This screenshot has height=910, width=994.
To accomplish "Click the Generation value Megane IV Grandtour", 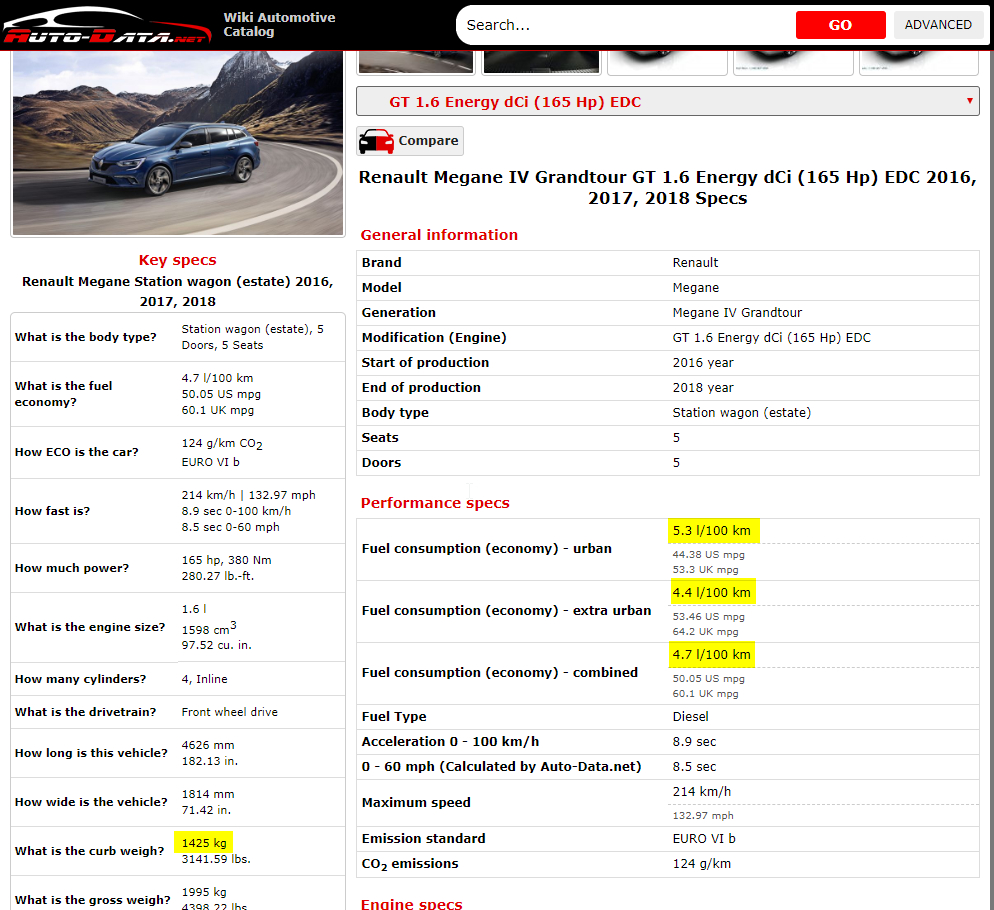I will point(737,313).
